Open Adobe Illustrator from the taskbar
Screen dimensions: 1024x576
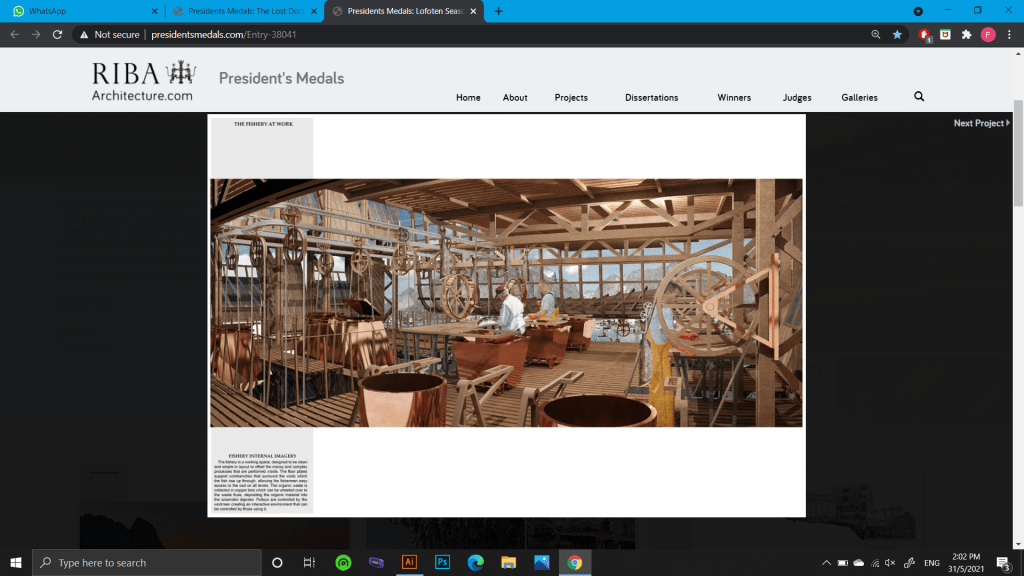point(408,562)
